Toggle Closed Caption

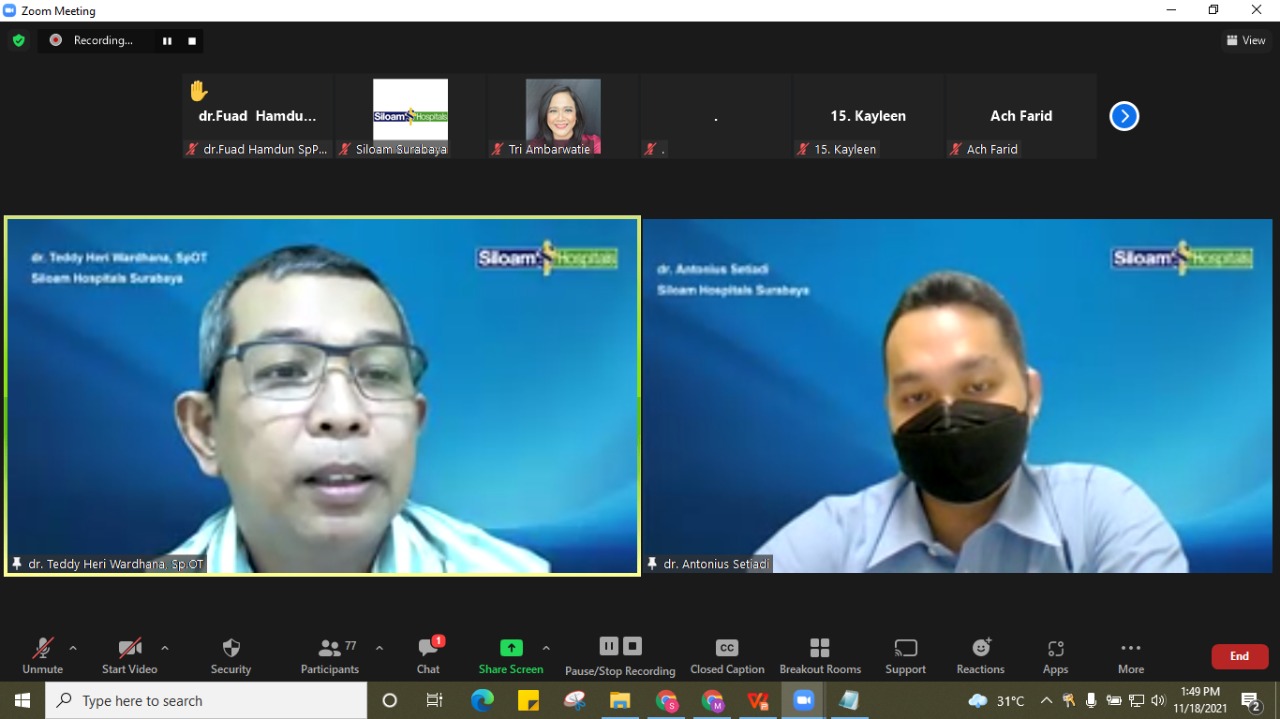coord(727,655)
